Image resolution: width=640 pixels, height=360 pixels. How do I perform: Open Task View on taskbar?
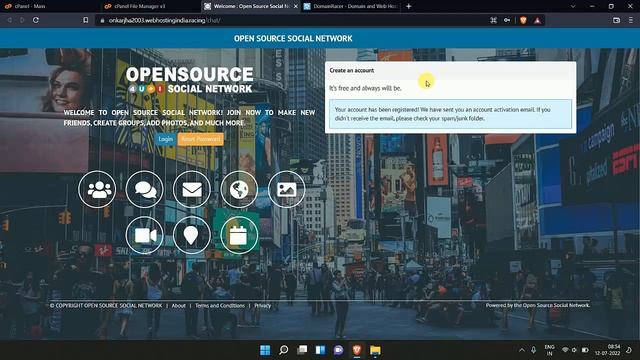pos(302,350)
